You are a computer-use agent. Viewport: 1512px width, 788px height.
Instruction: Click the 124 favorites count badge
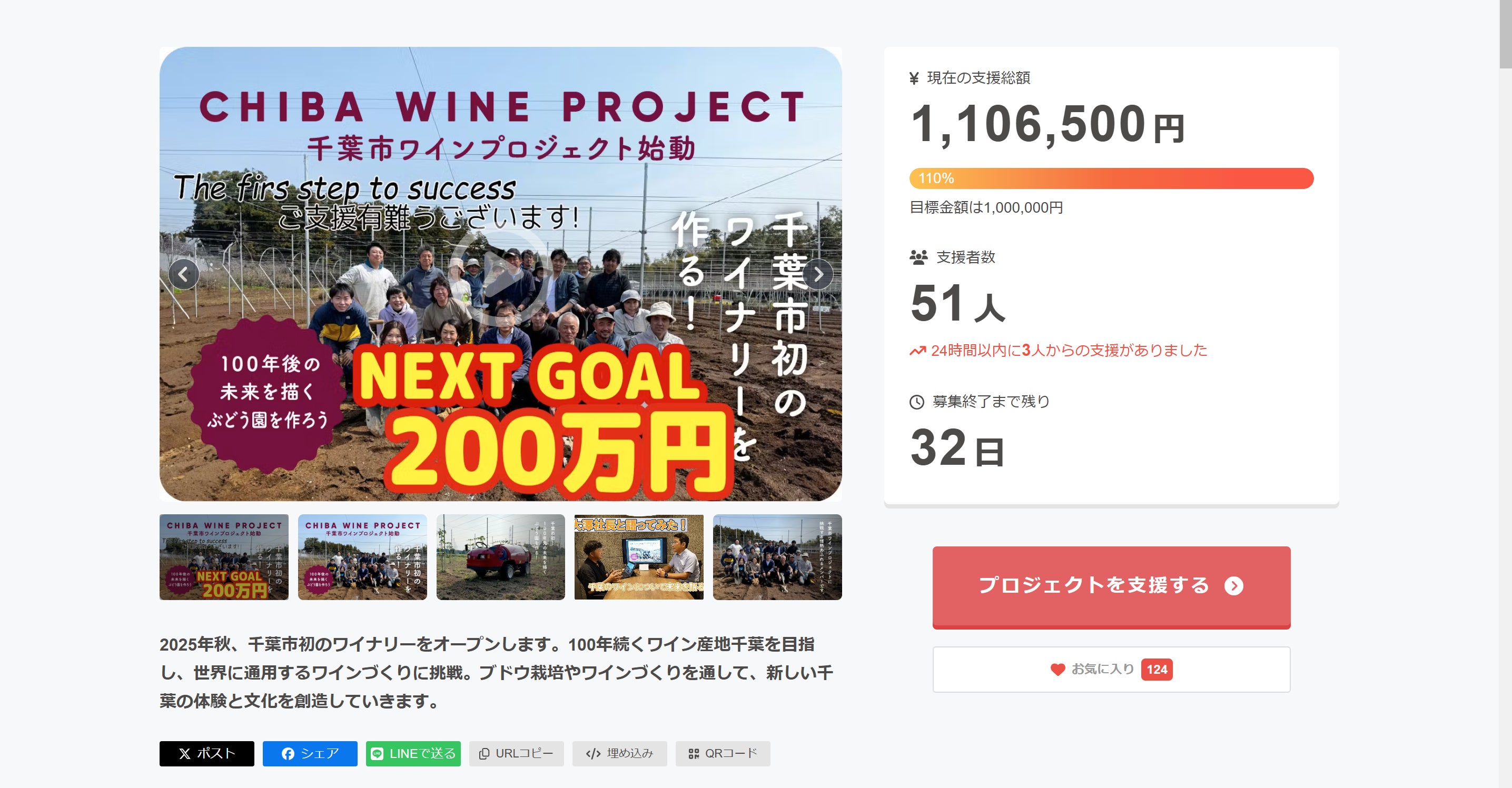click(x=1157, y=670)
